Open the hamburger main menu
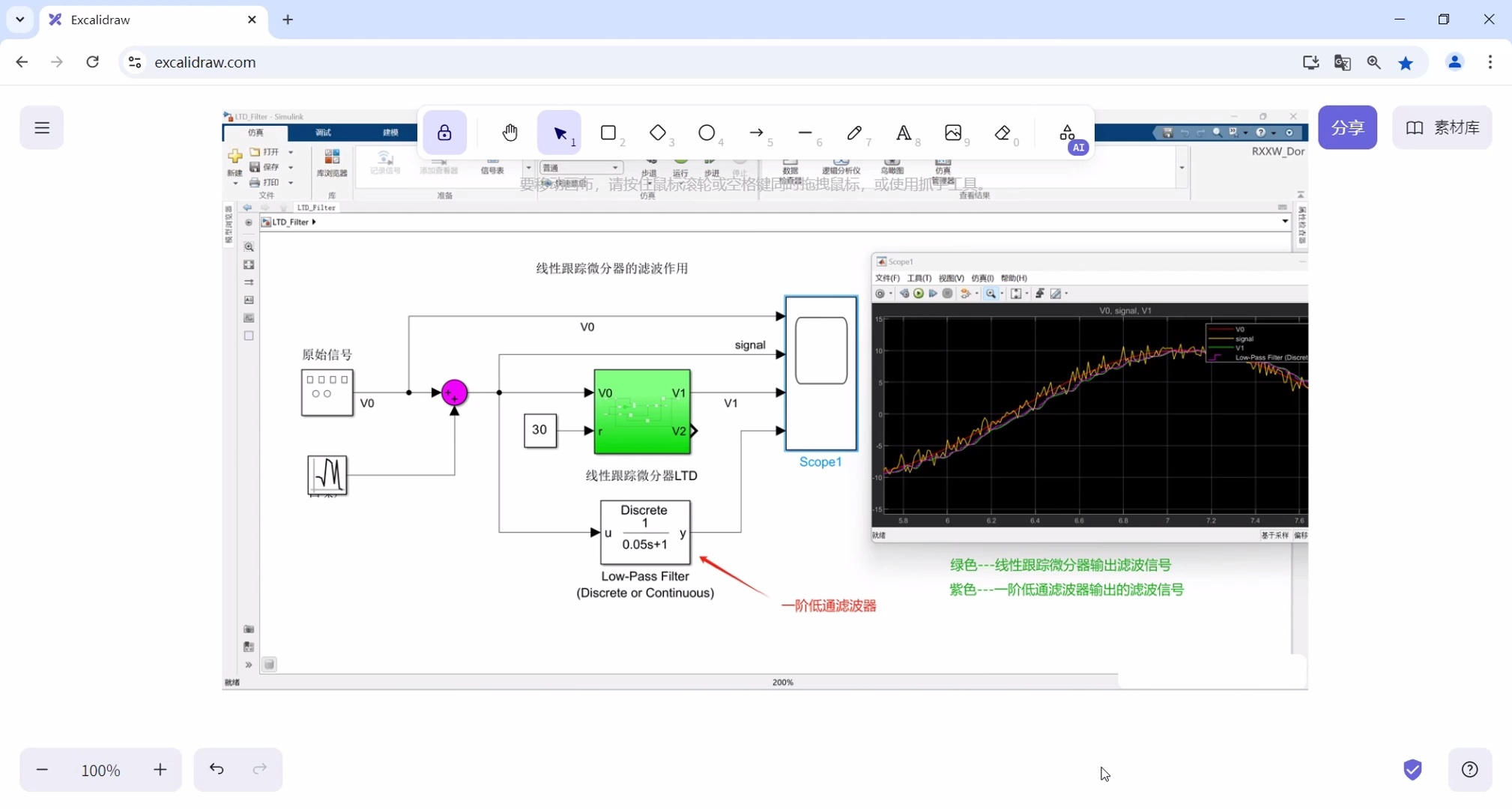Viewport: 1512px width, 809px height. click(42, 127)
